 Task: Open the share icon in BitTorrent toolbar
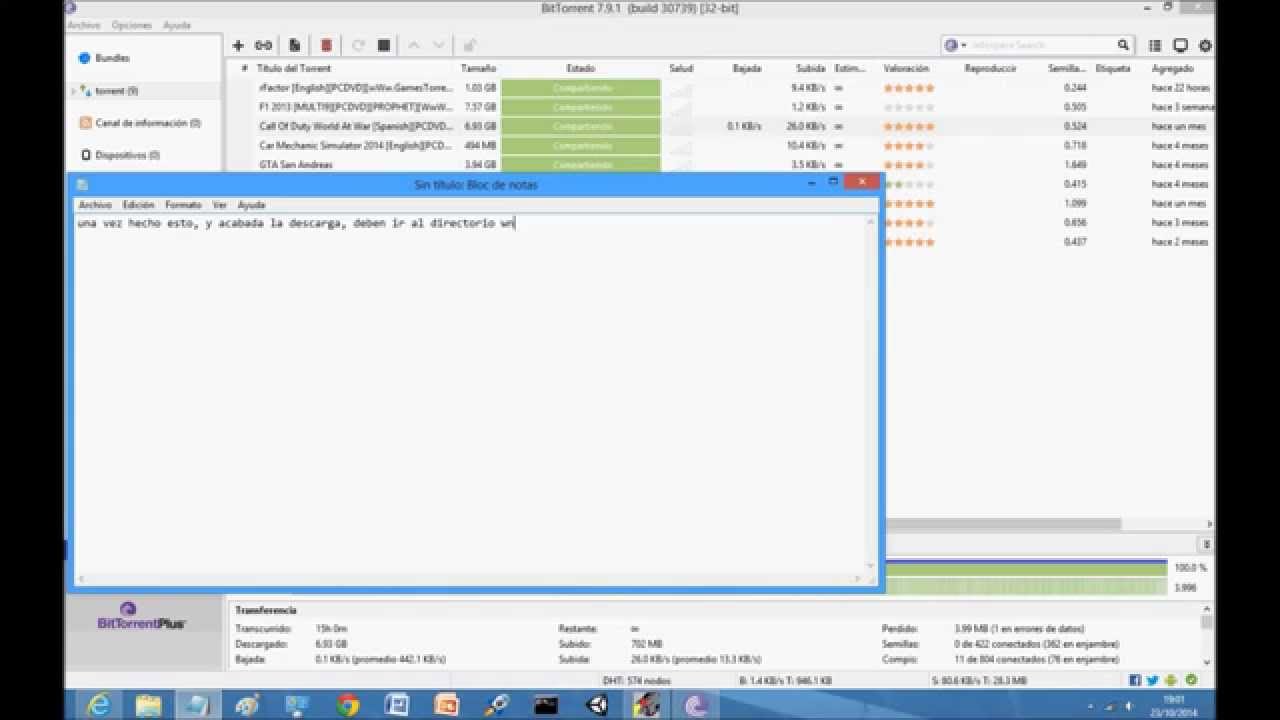tap(469, 45)
